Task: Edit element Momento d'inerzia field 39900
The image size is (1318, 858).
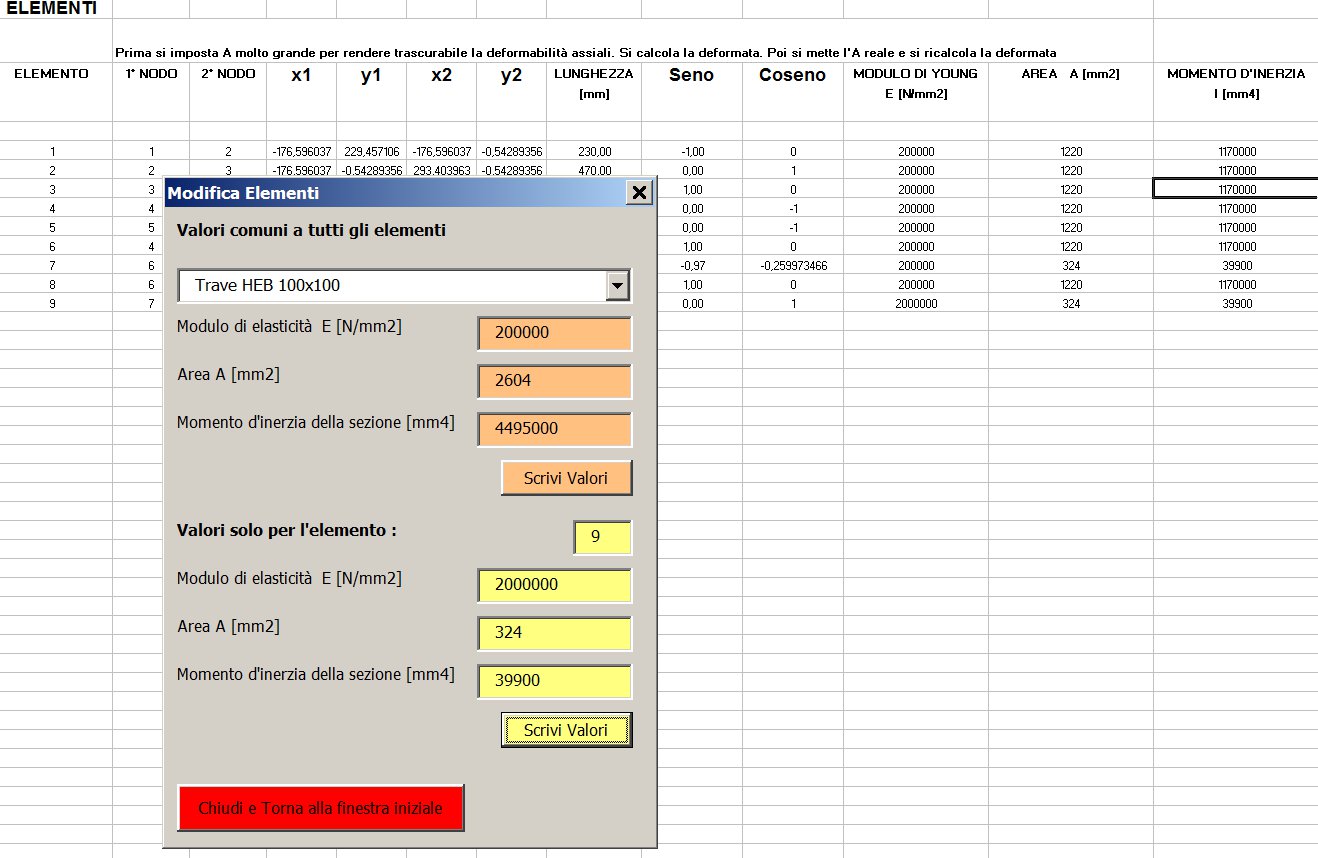Action: [555, 681]
